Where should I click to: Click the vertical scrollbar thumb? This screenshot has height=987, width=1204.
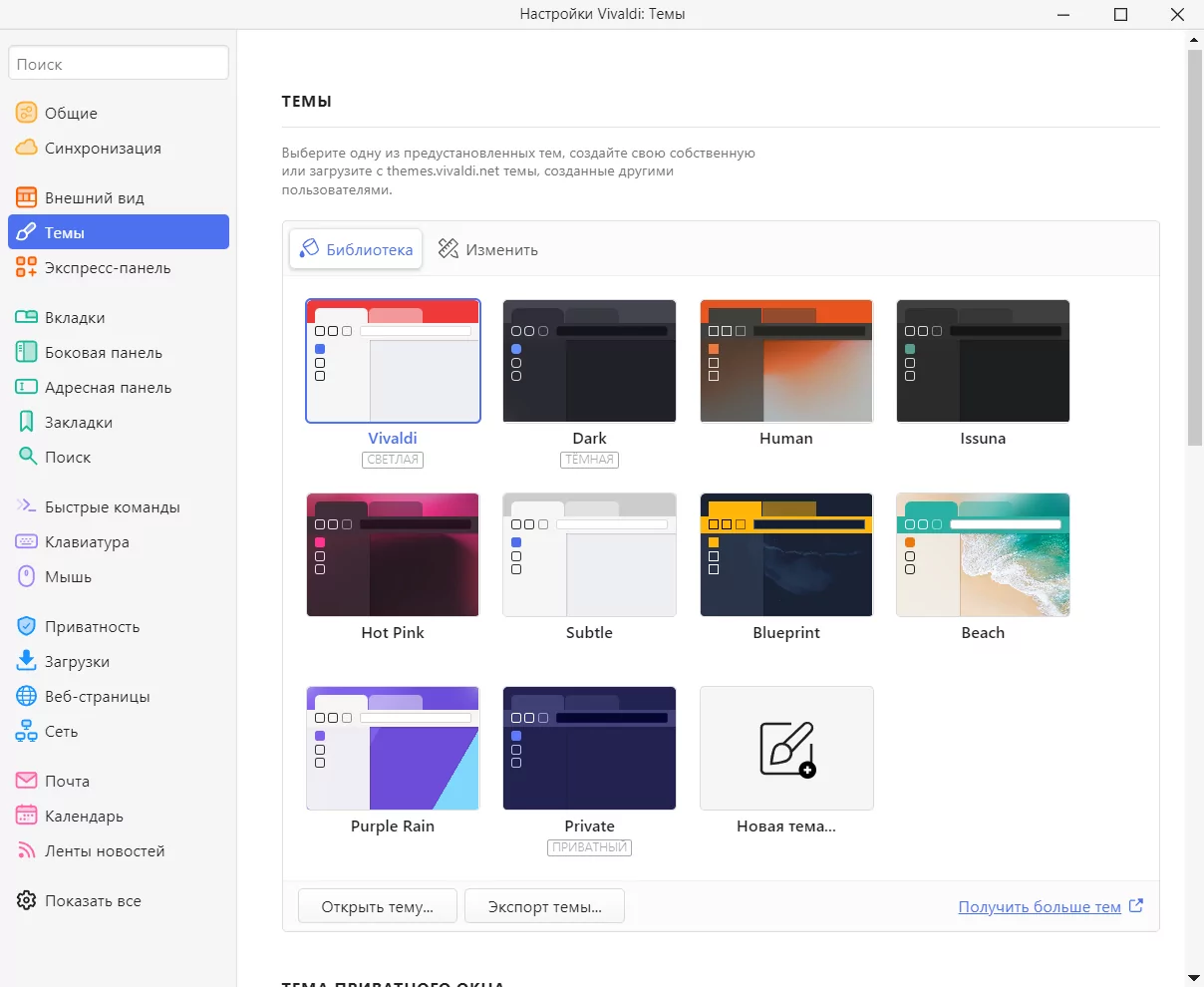1195,246
